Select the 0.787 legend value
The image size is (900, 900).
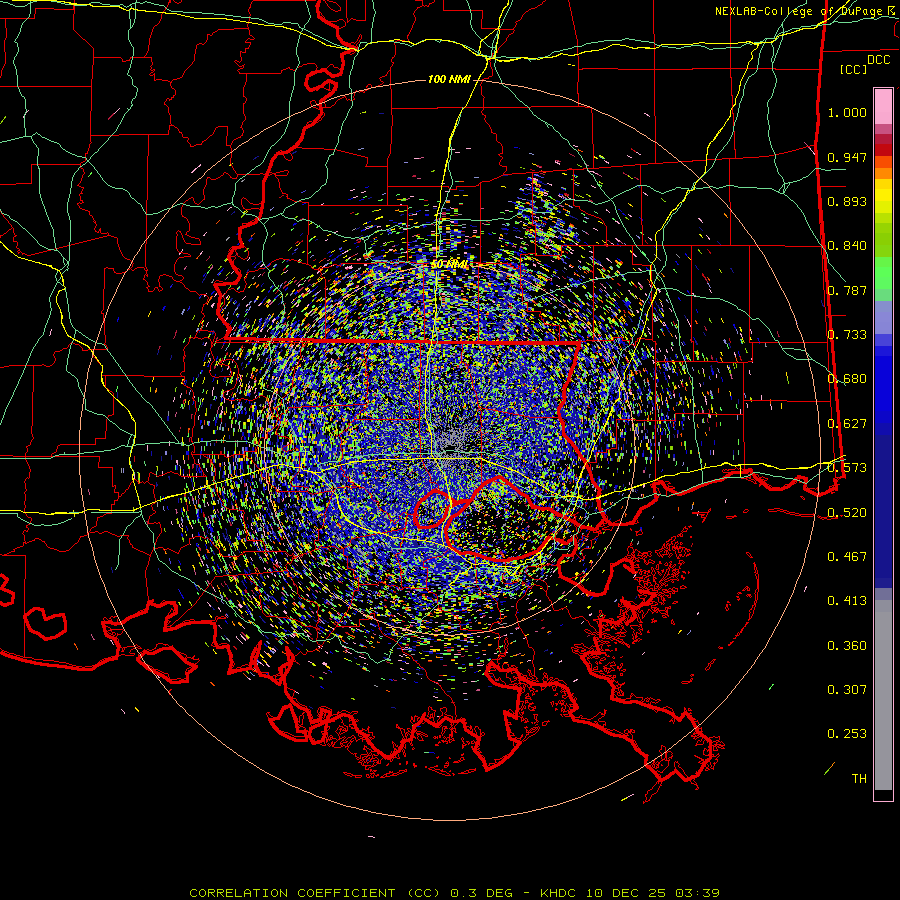click(847, 290)
